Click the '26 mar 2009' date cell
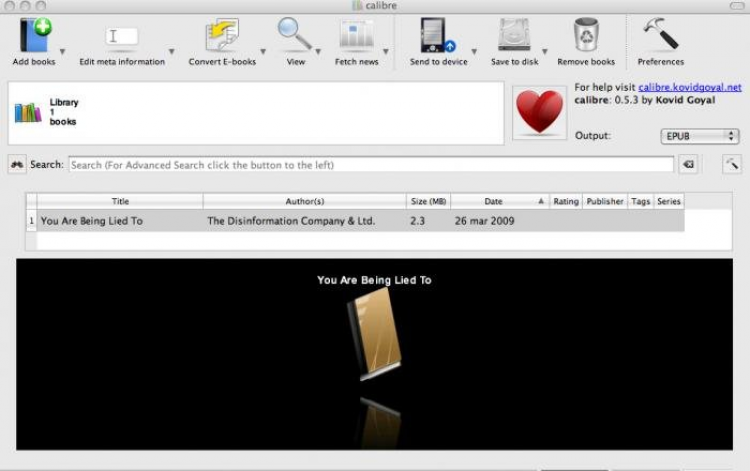This screenshot has width=750, height=471. tap(500, 221)
